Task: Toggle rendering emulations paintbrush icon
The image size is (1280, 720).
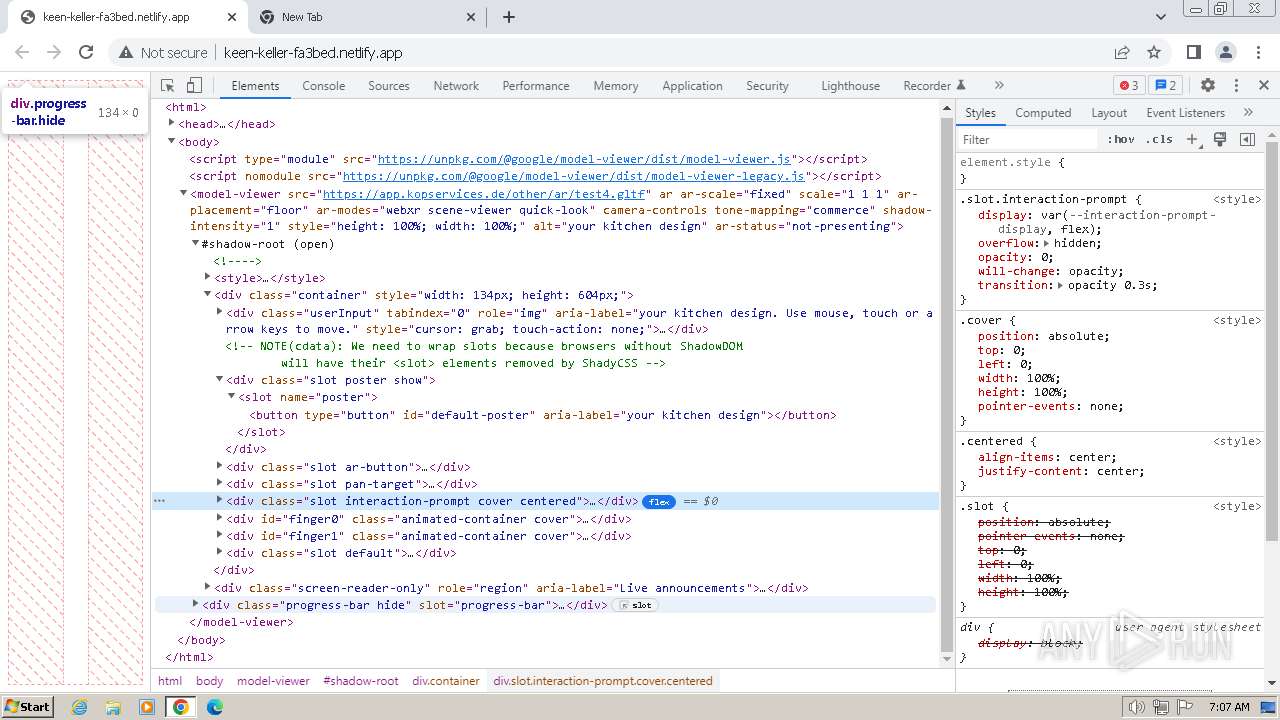Action: point(1220,139)
